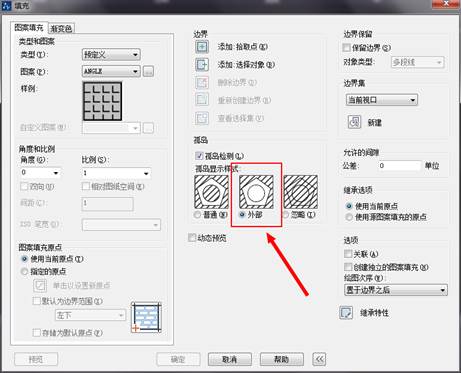Click the 继承特性 icon
The height and width of the screenshot is (373, 461).
click(346, 313)
